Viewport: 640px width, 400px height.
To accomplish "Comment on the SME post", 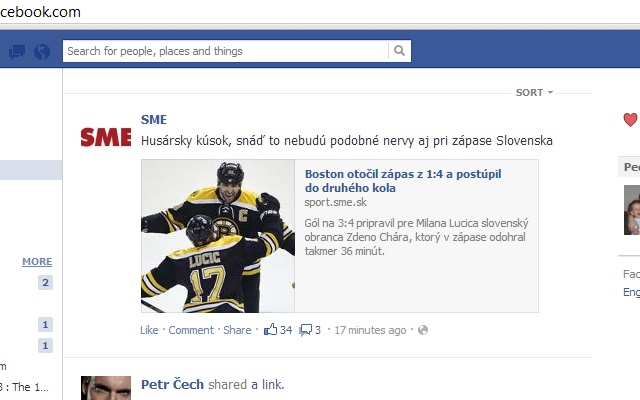I will (x=191, y=330).
